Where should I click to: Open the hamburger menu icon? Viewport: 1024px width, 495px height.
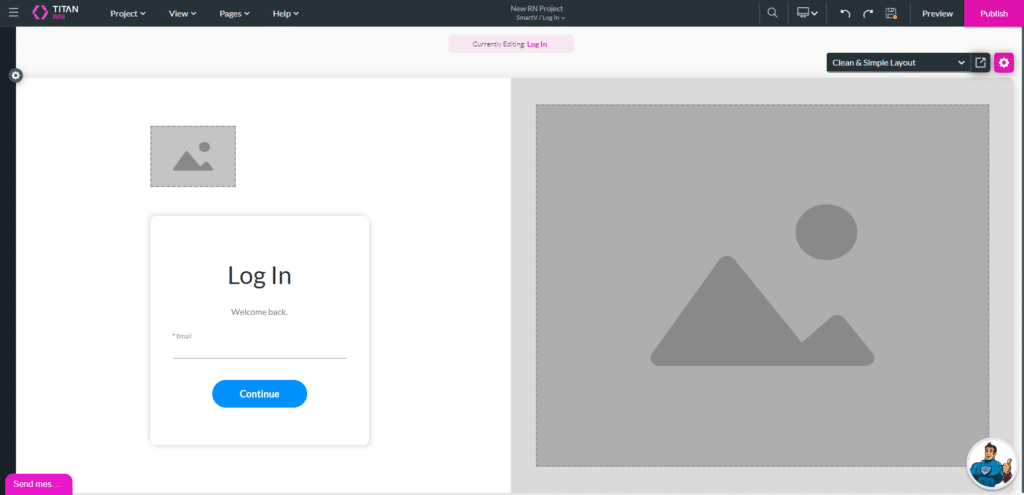(x=13, y=13)
